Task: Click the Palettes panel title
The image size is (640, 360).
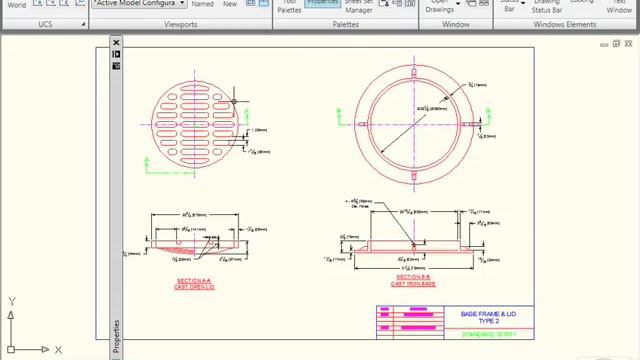Action: pos(345,24)
